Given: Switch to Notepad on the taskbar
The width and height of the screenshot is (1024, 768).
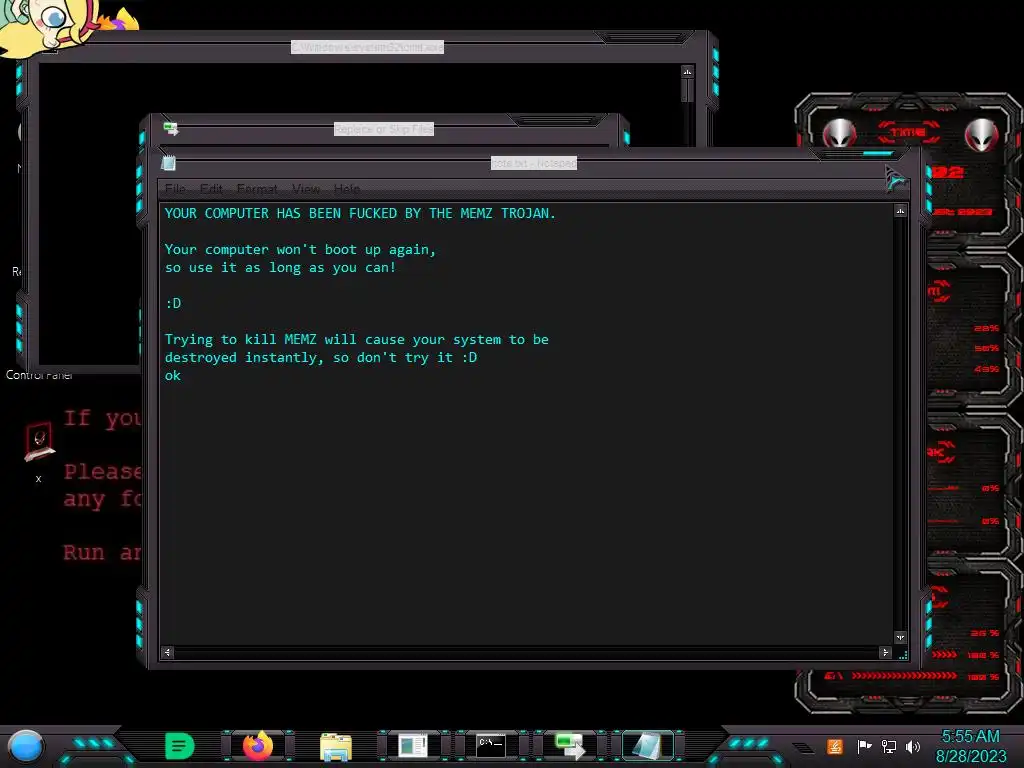Looking at the screenshot, I should (x=647, y=746).
